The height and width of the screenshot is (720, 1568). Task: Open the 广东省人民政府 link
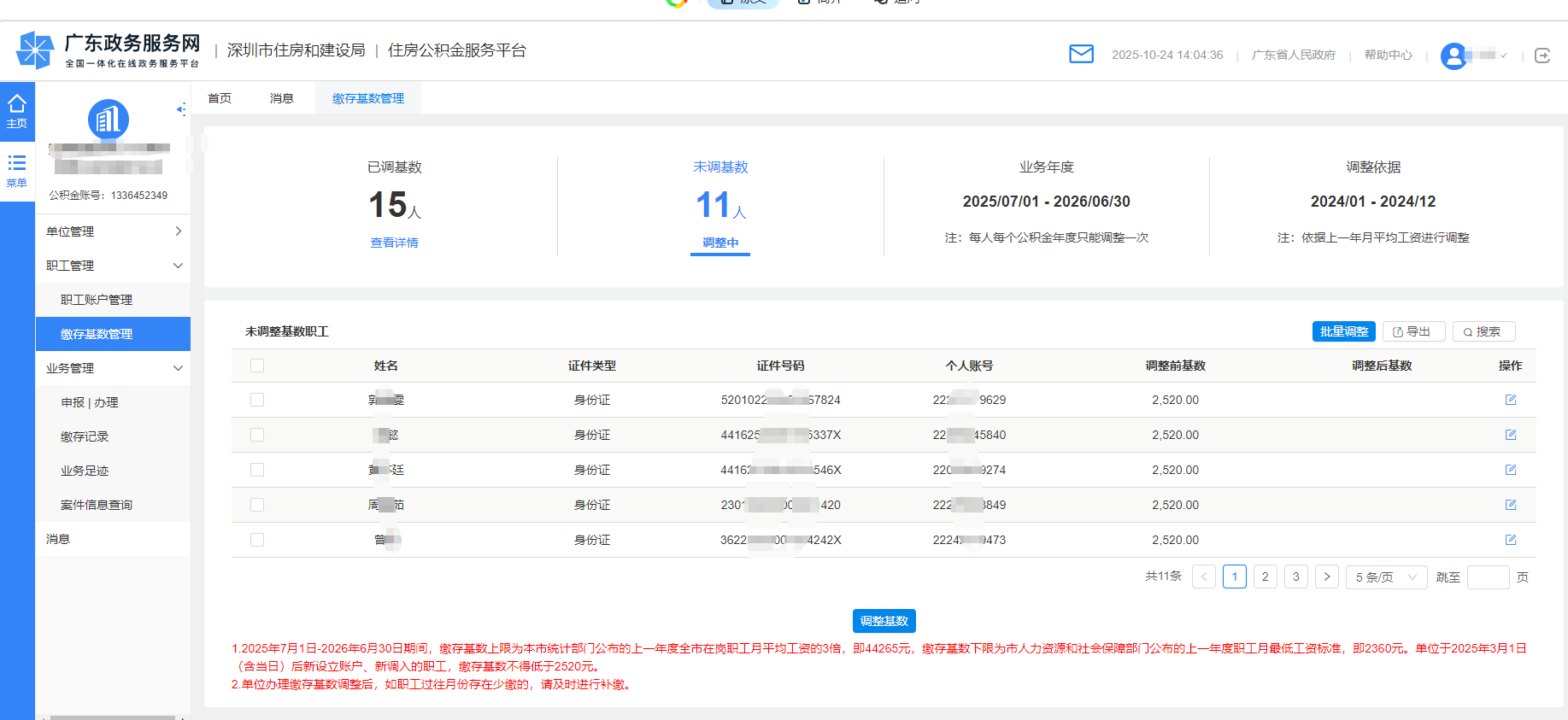pyautogui.click(x=1293, y=55)
